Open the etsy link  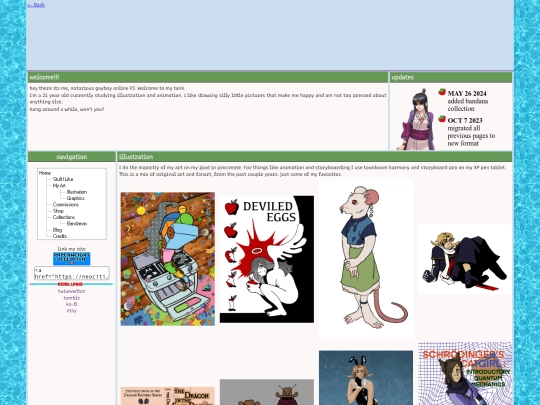point(72,311)
